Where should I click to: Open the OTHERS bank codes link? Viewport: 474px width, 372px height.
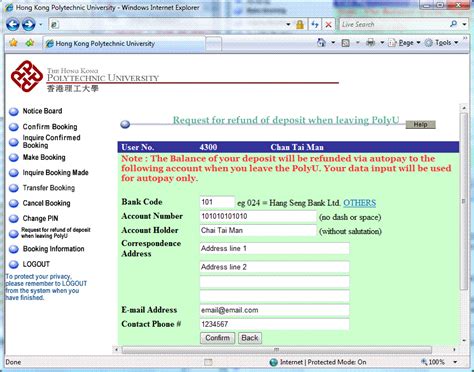point(359,203)
